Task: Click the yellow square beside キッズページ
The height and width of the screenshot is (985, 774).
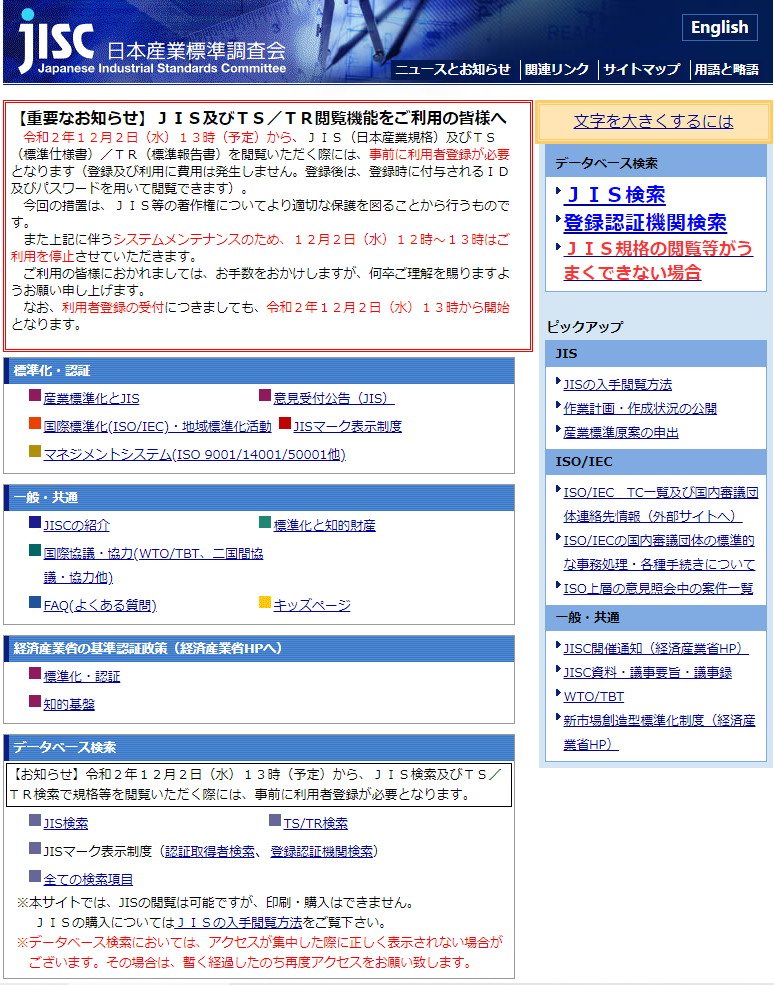Action: pos(265,602)
